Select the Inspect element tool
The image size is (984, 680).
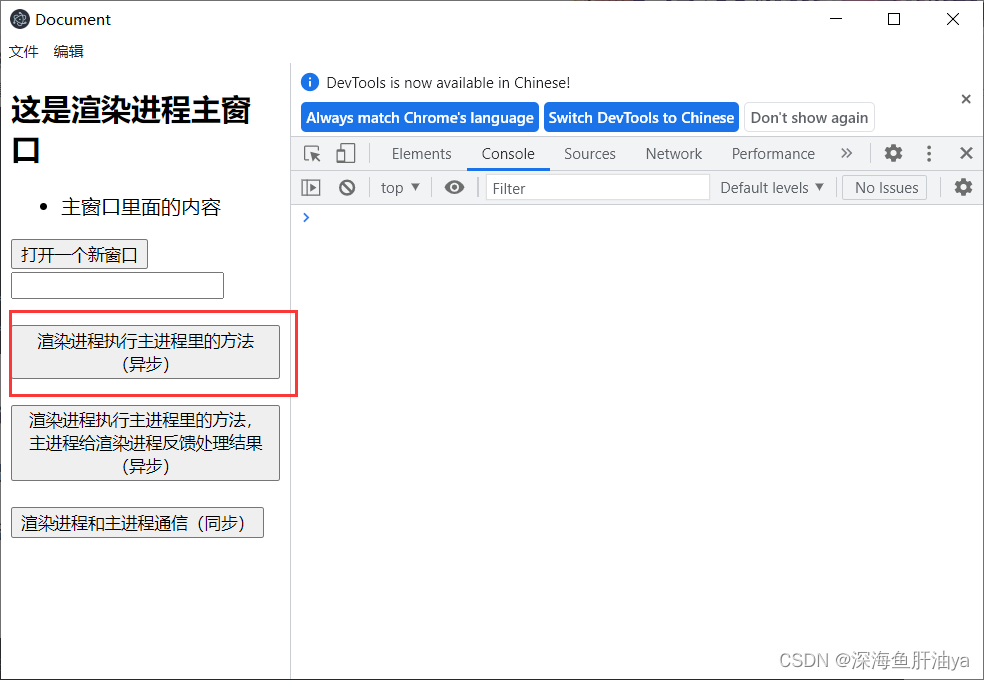(311, 153)
